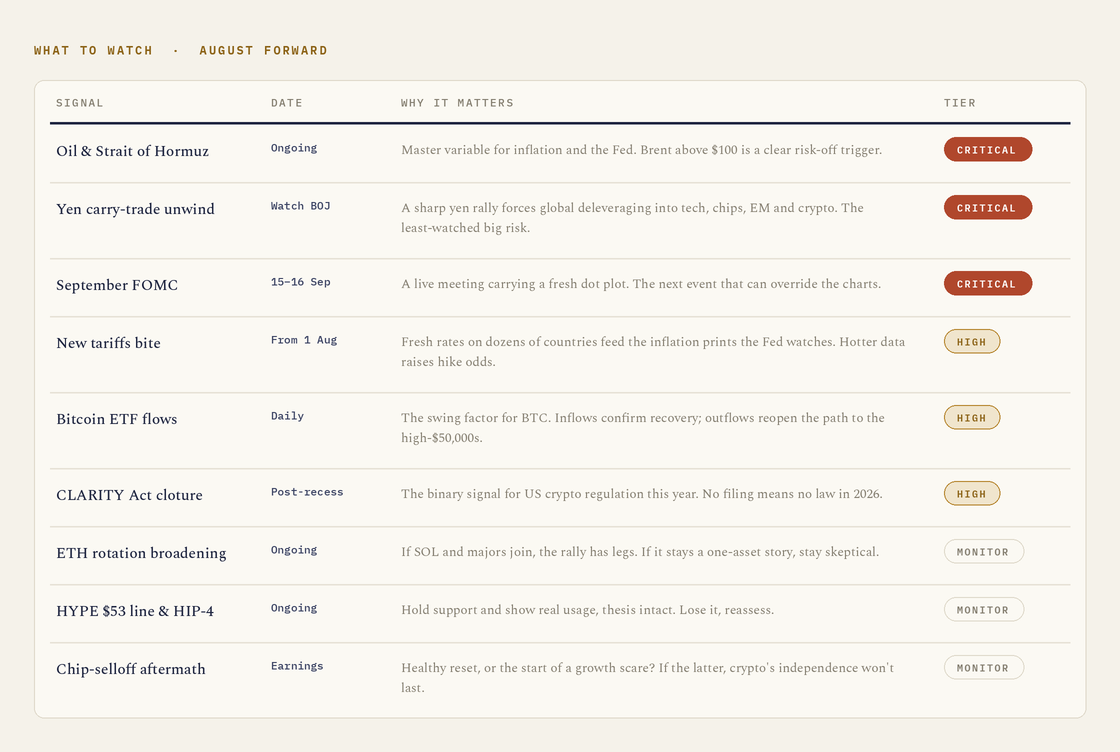Select the New tariffs bite signal

pyautogui.click(x=109, y=343)
